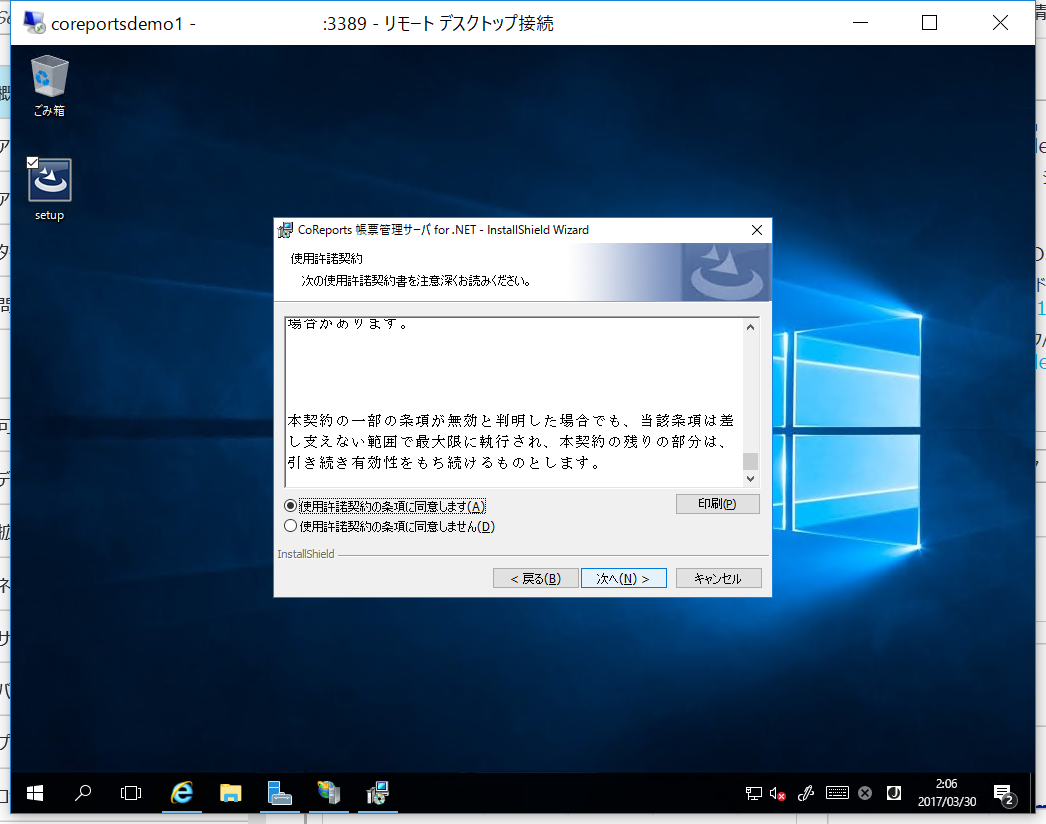Click the 使用許諾契約 heading text

327,258
